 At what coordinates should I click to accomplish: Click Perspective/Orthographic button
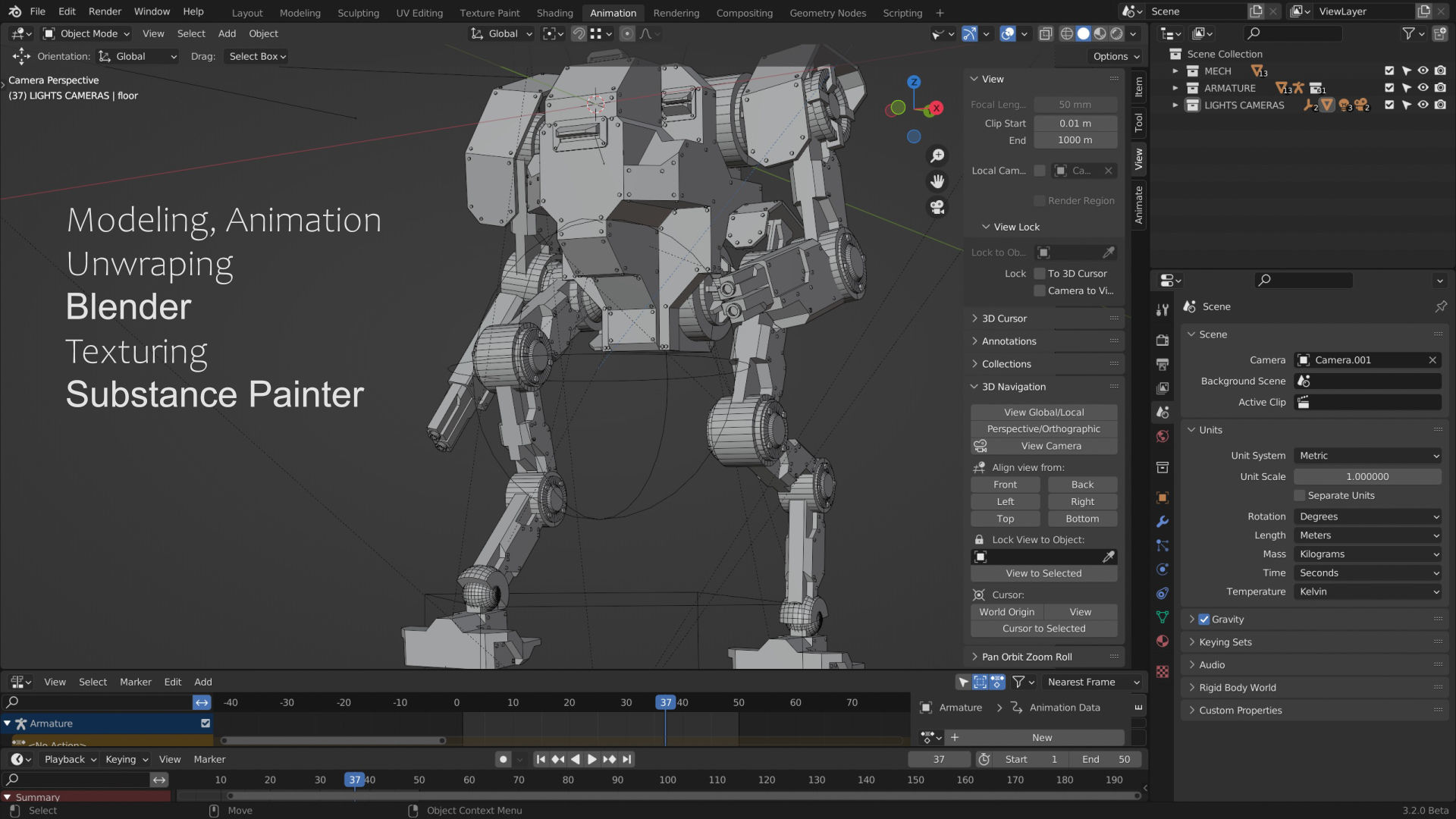click(1043, 429)
